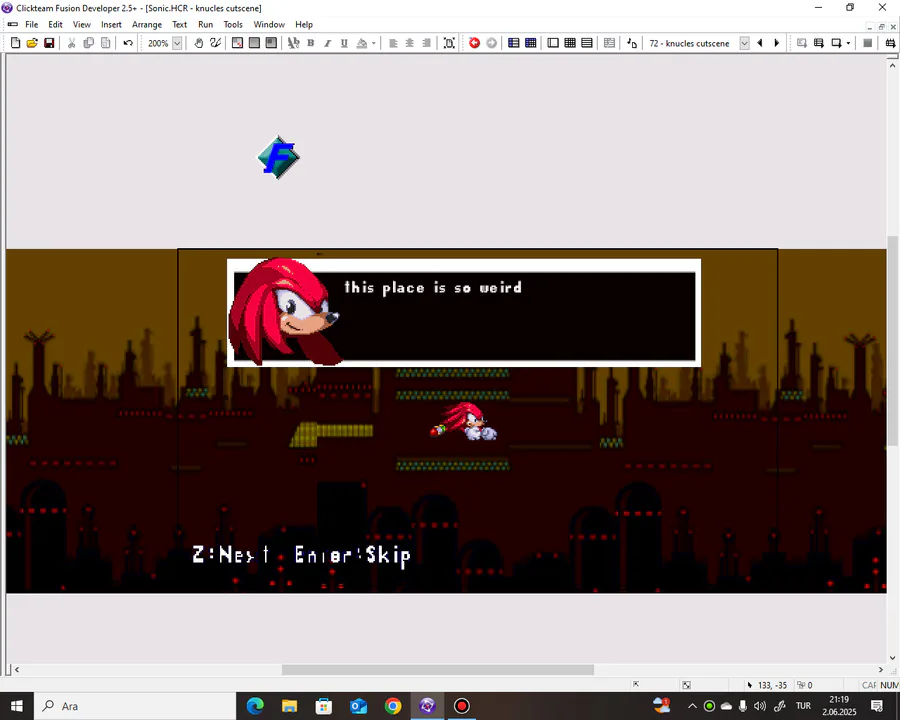Open File Explorer from taskbar
This screenshot has width=900, height=720.
tap(289, 706)
